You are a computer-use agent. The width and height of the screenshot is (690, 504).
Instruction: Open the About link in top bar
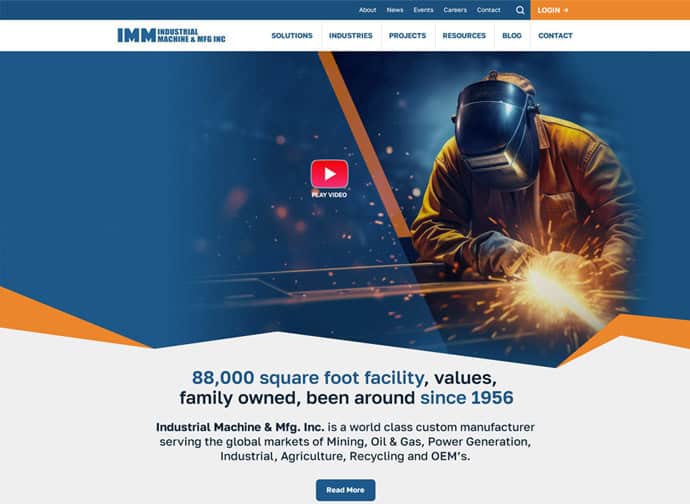(367, 10)
